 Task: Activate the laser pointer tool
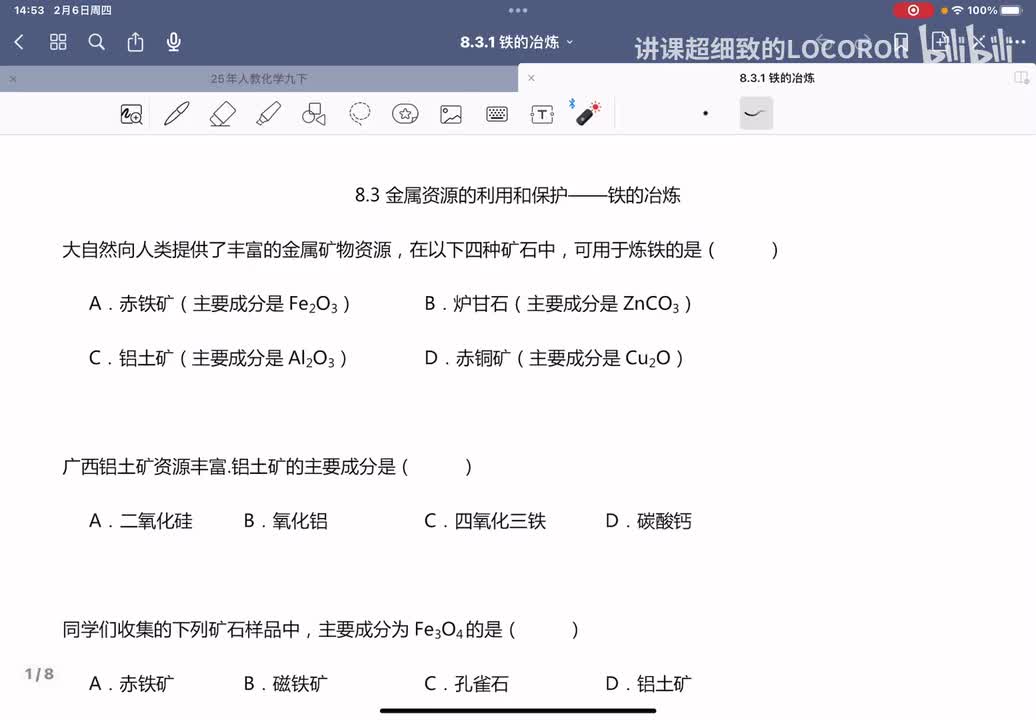point(585,112)
